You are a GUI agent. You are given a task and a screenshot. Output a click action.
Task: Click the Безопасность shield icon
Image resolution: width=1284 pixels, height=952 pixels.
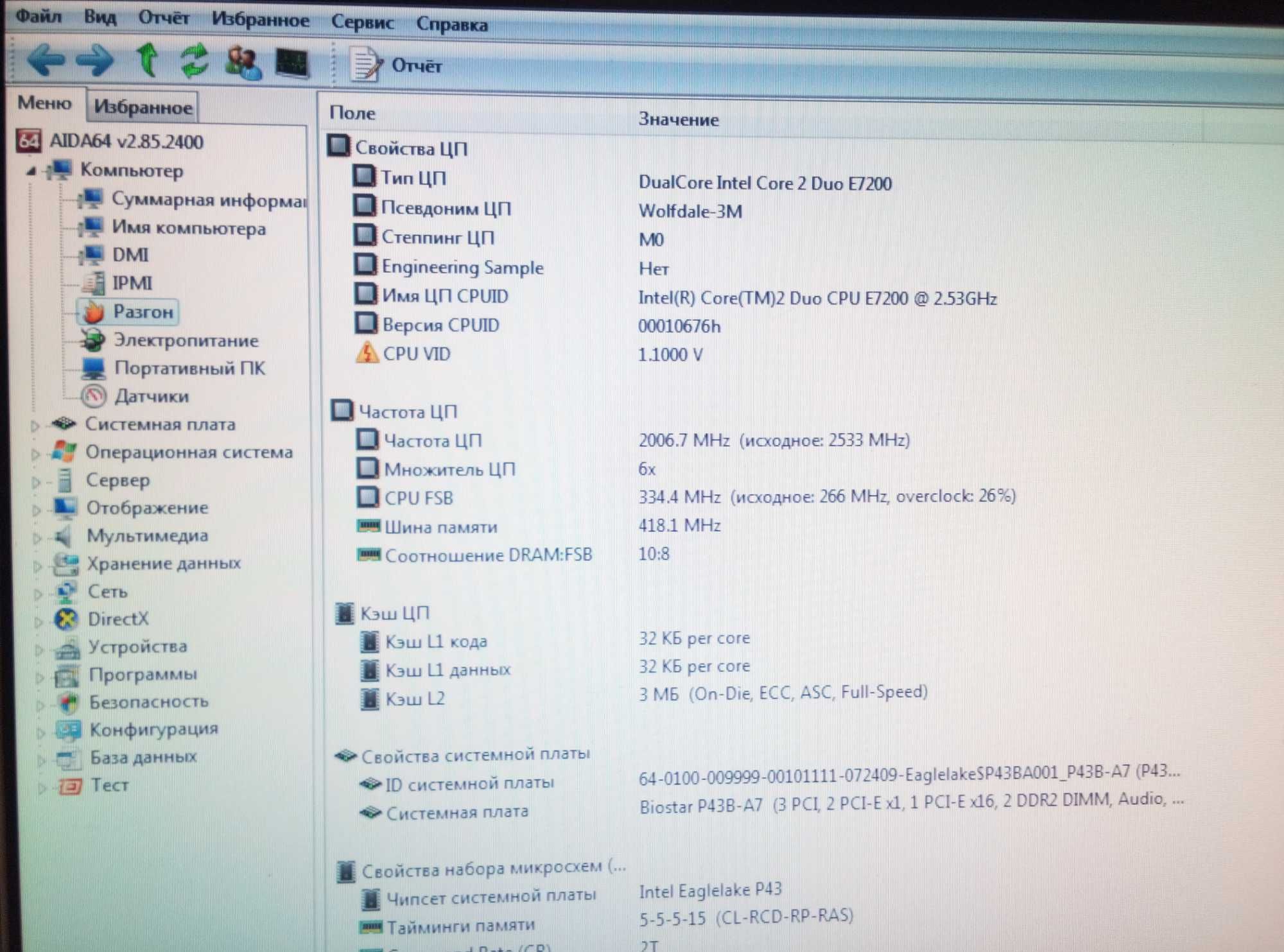point(68,703)
